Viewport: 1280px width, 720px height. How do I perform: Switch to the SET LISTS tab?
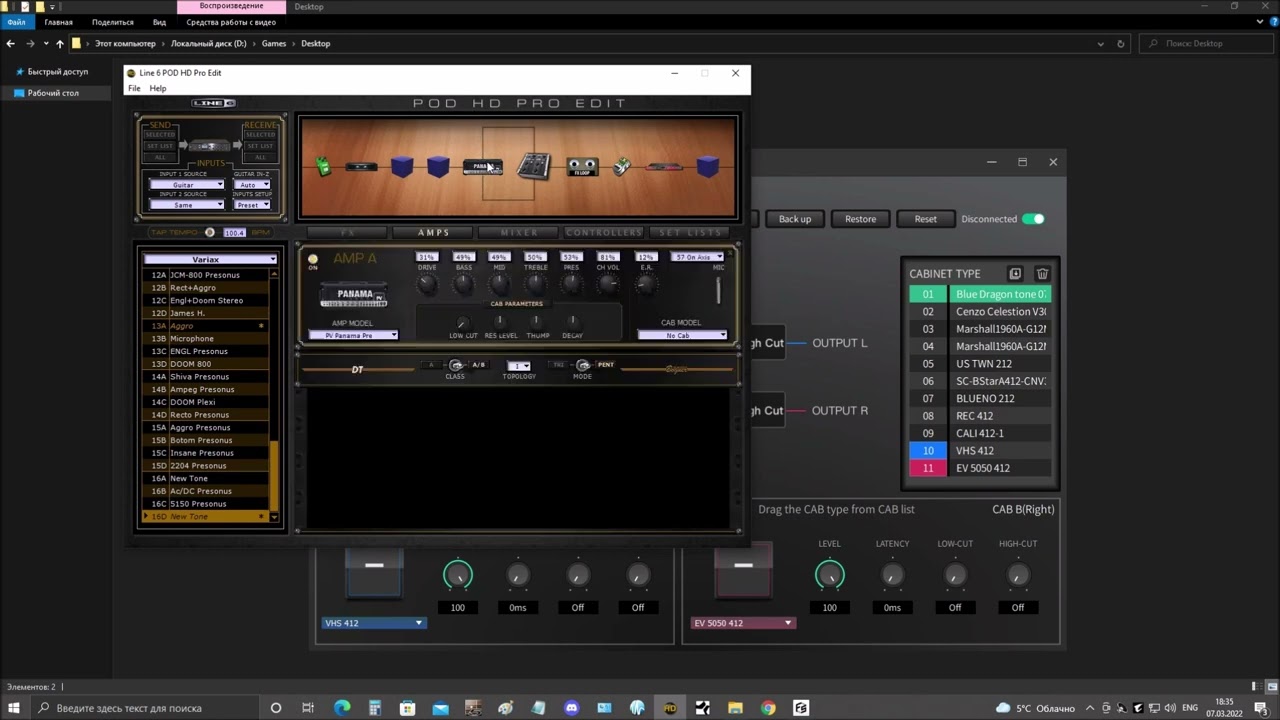(690, 232)
